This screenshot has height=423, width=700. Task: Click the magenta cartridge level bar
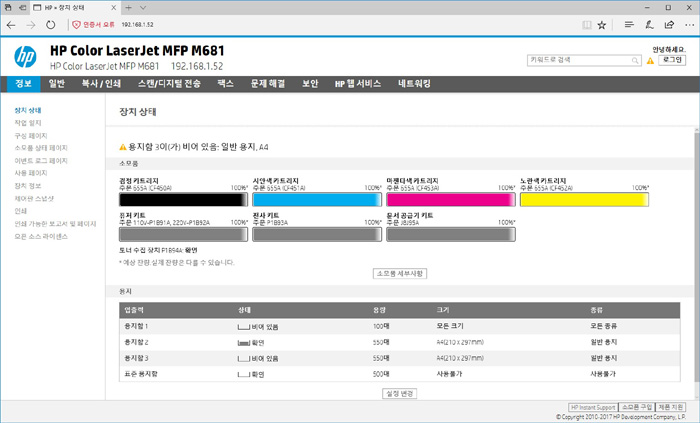pyautogui.click(x=451, y=200)
